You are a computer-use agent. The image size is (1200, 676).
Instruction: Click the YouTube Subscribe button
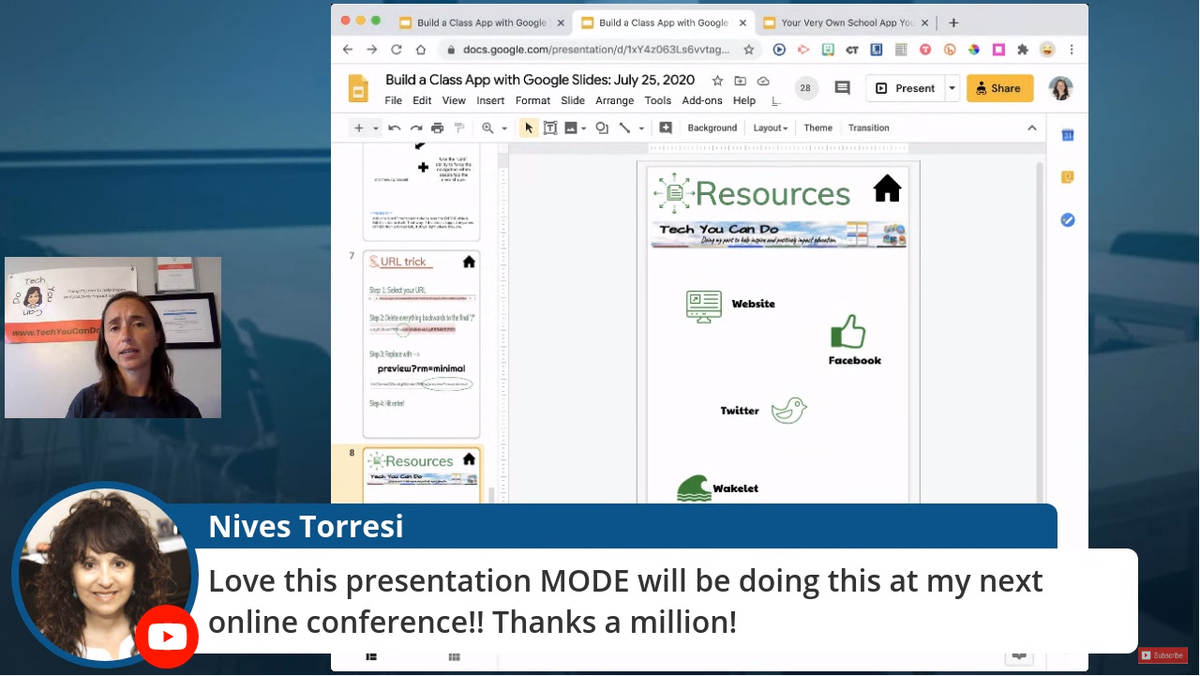click(x=1163, y=656)
